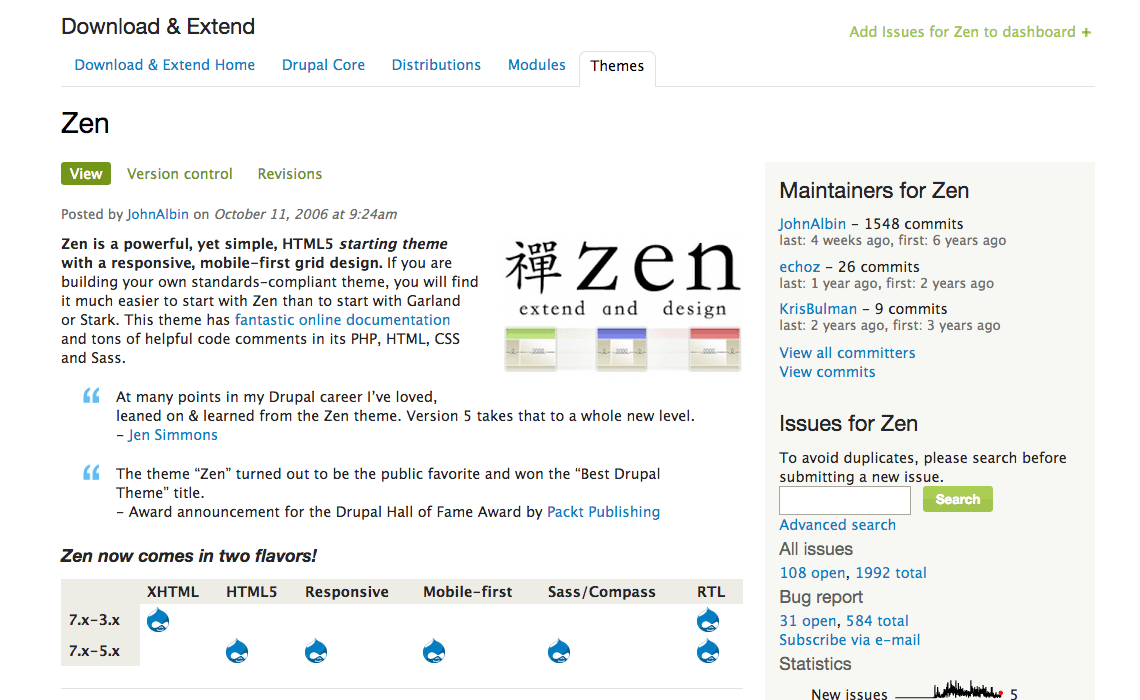
Task: Switch to the Modules tab
Action: tap(537, 65)
